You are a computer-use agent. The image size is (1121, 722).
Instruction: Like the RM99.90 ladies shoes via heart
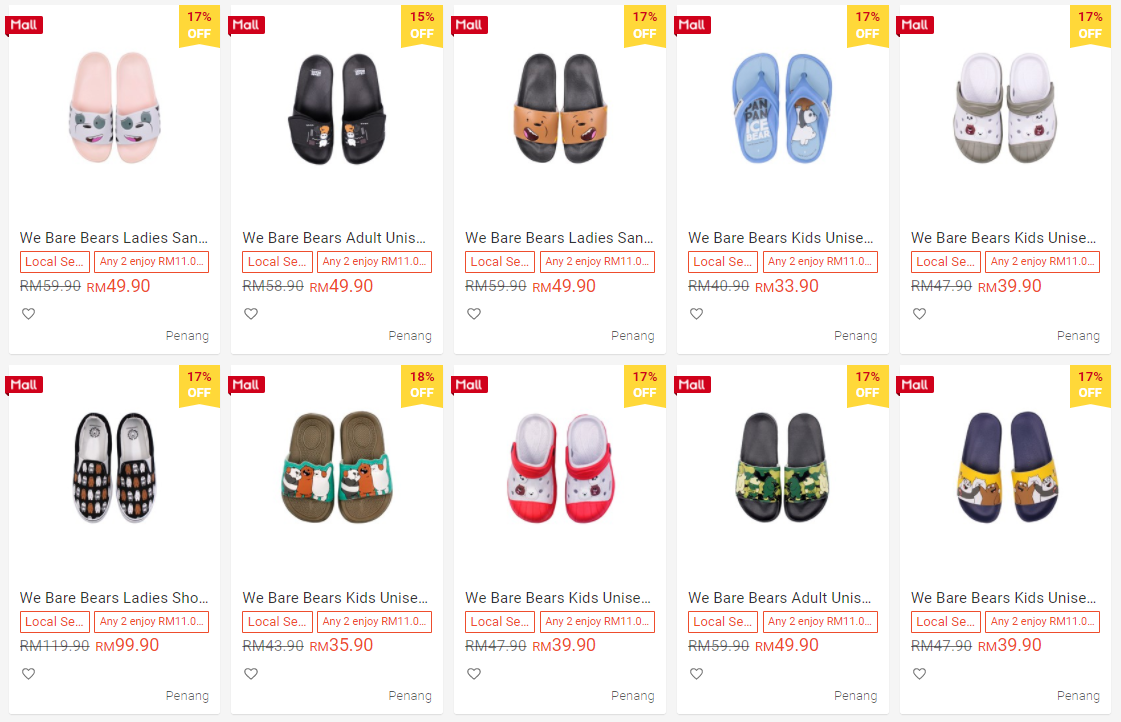click(28, 674)
